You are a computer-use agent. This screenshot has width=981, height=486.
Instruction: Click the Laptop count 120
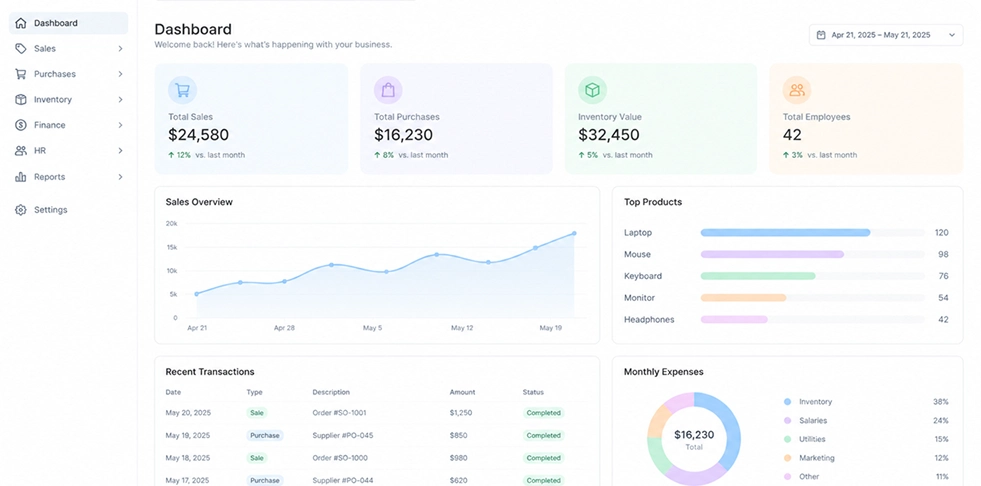point(942,233)
